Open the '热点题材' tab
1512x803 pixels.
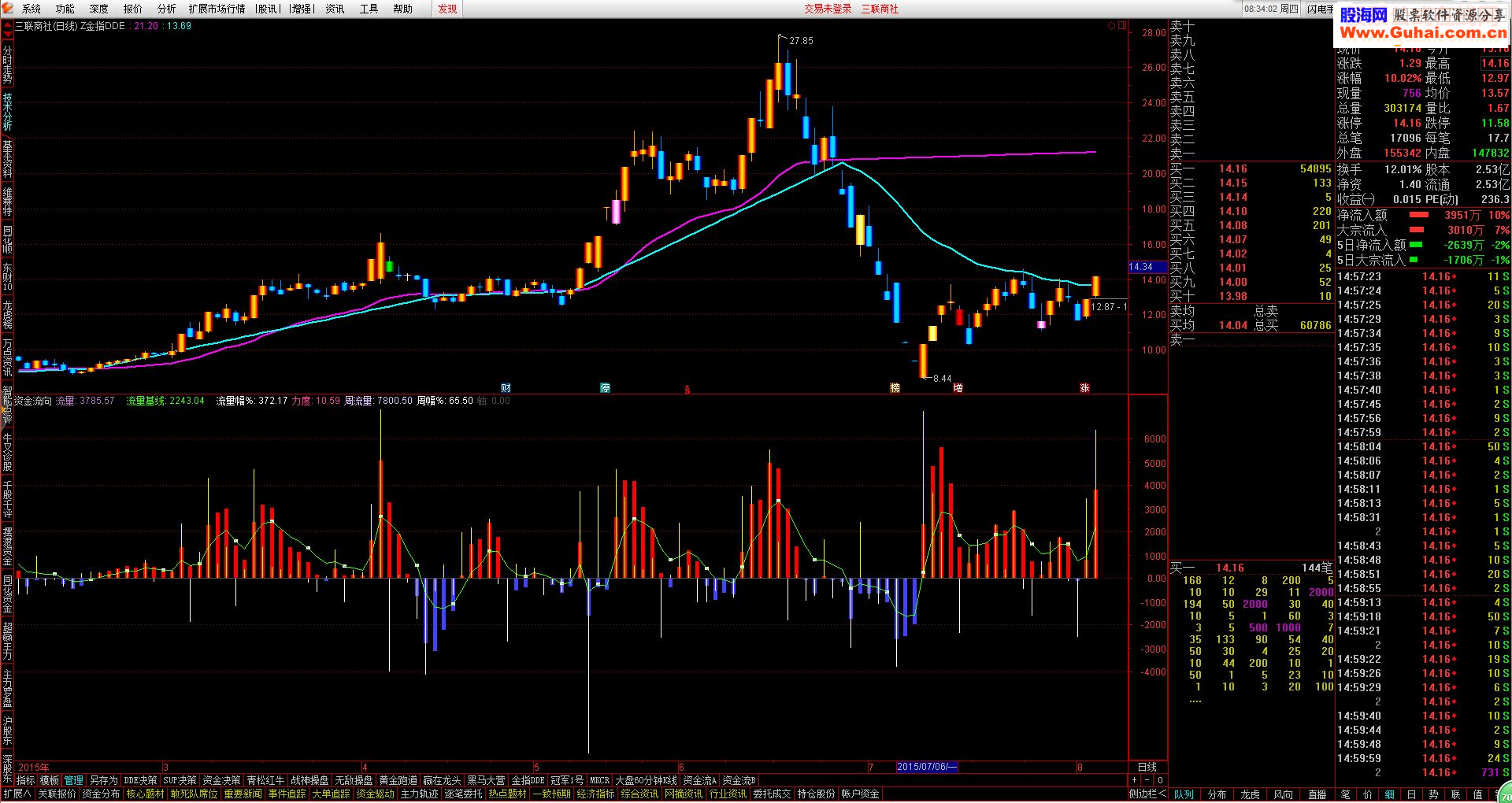(508, 794)
